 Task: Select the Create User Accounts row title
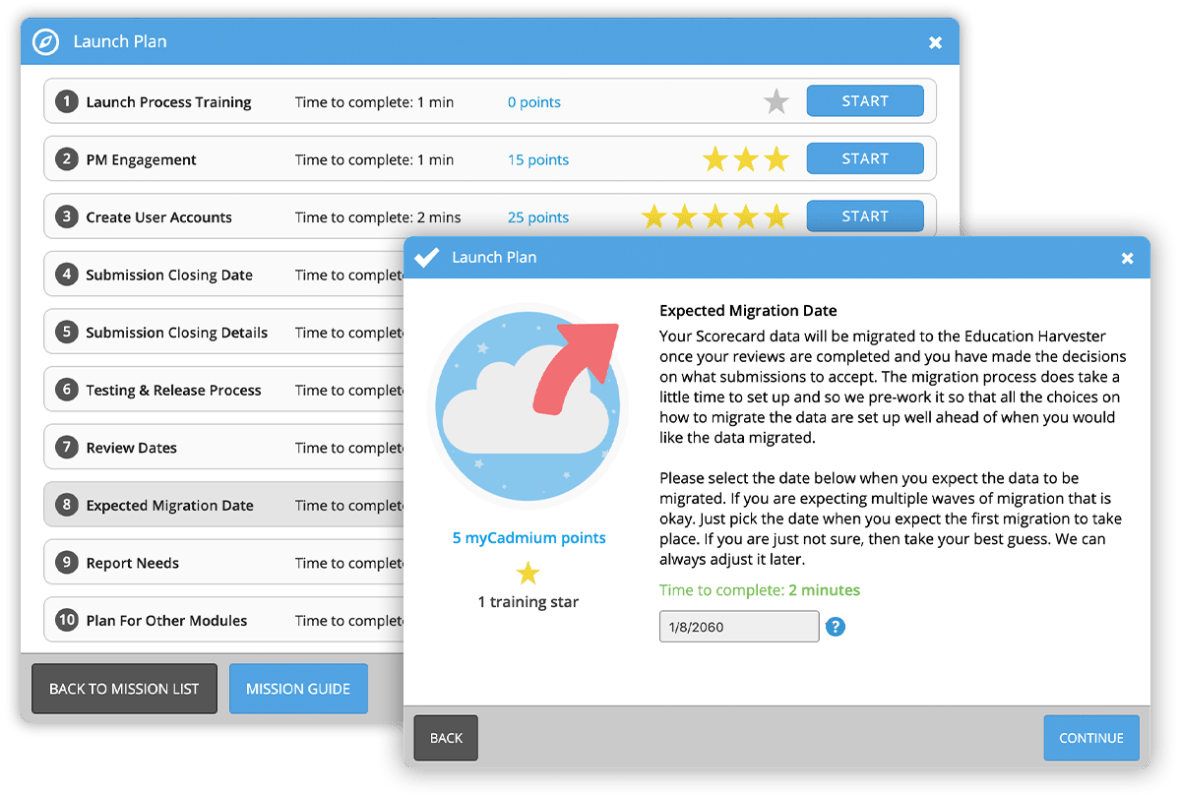click(x=159, y=218)
